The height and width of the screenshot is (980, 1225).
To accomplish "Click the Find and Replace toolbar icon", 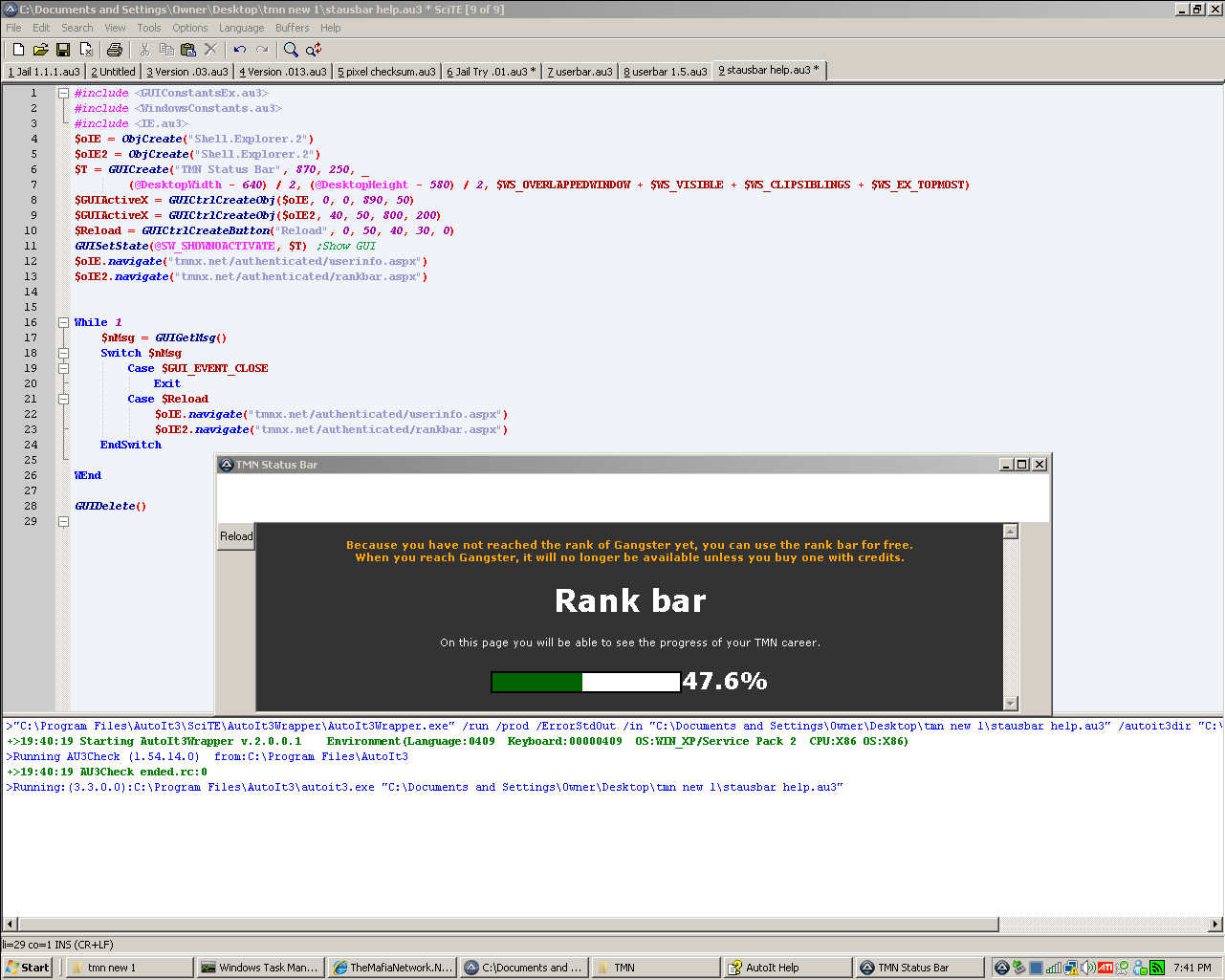I will pos(314,50).
